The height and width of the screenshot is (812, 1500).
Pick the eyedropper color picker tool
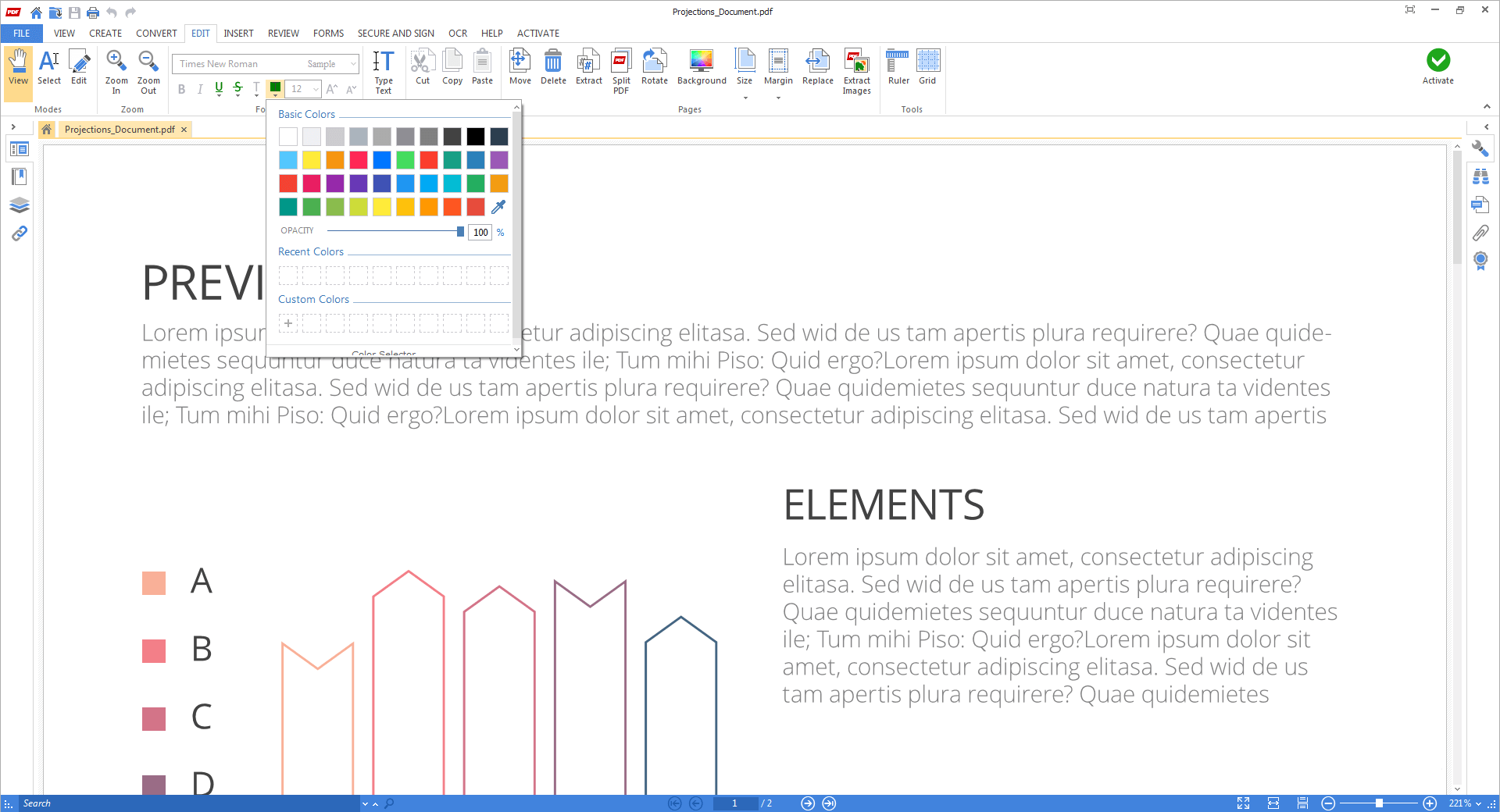(x=498, y=207)
